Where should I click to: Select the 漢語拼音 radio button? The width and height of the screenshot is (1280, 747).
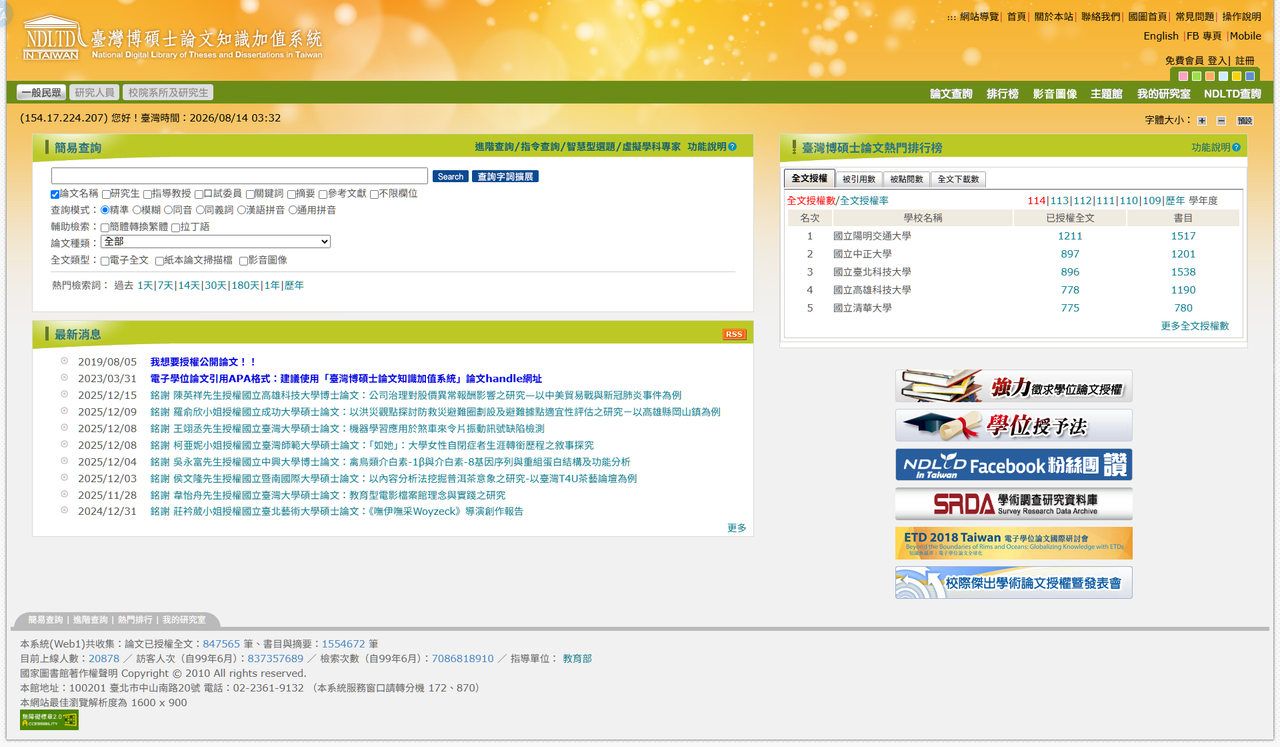pos(241,210)
